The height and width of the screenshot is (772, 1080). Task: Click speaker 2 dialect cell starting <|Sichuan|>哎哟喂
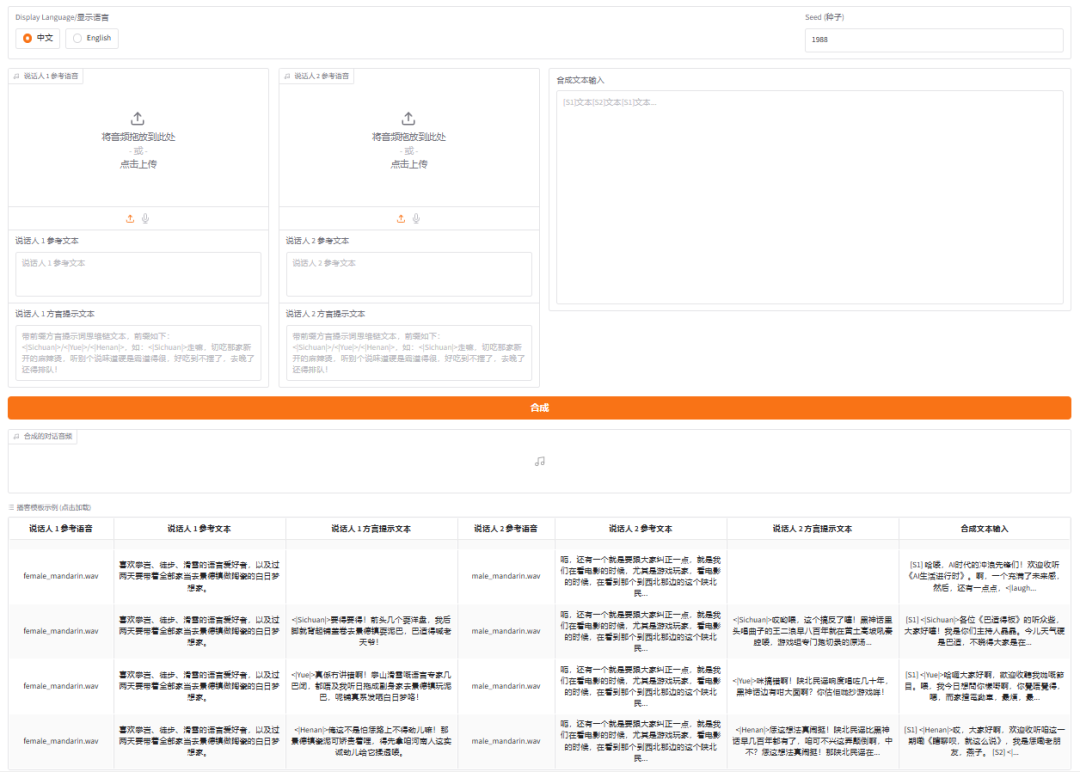click(x=813, y=631)
